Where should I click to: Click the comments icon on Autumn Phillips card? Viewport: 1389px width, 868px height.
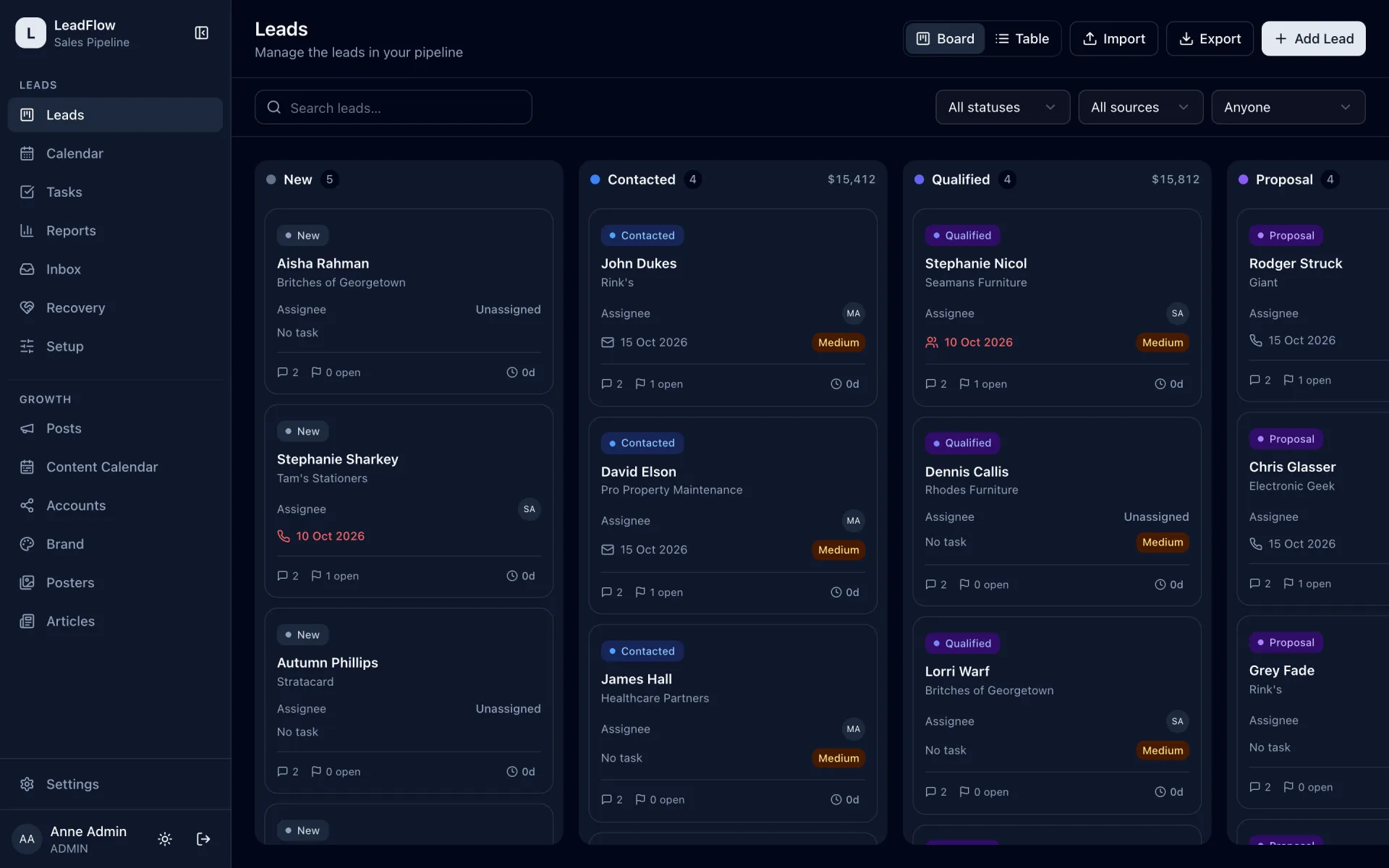coord(283,772)
